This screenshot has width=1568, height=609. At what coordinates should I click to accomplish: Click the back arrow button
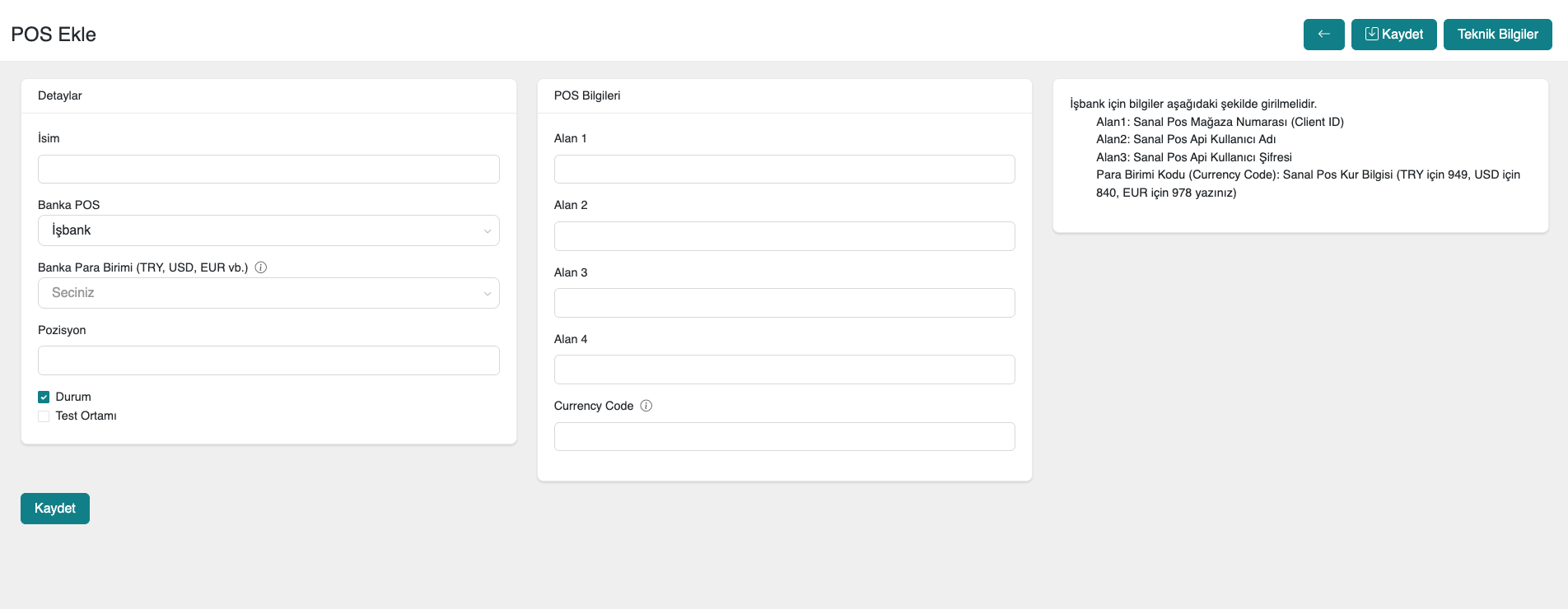(x=1323, y=35)
